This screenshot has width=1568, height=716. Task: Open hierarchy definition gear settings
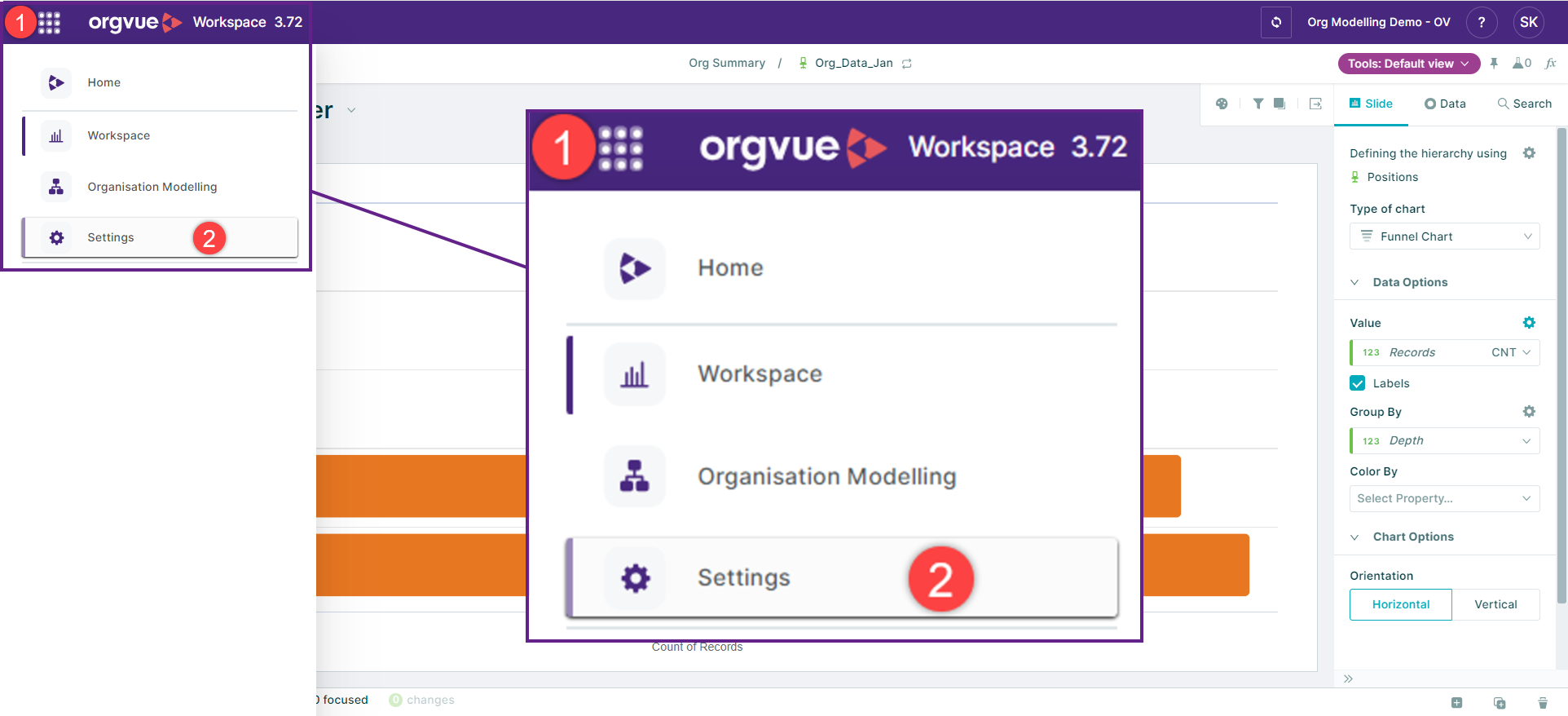[1529, 153]
